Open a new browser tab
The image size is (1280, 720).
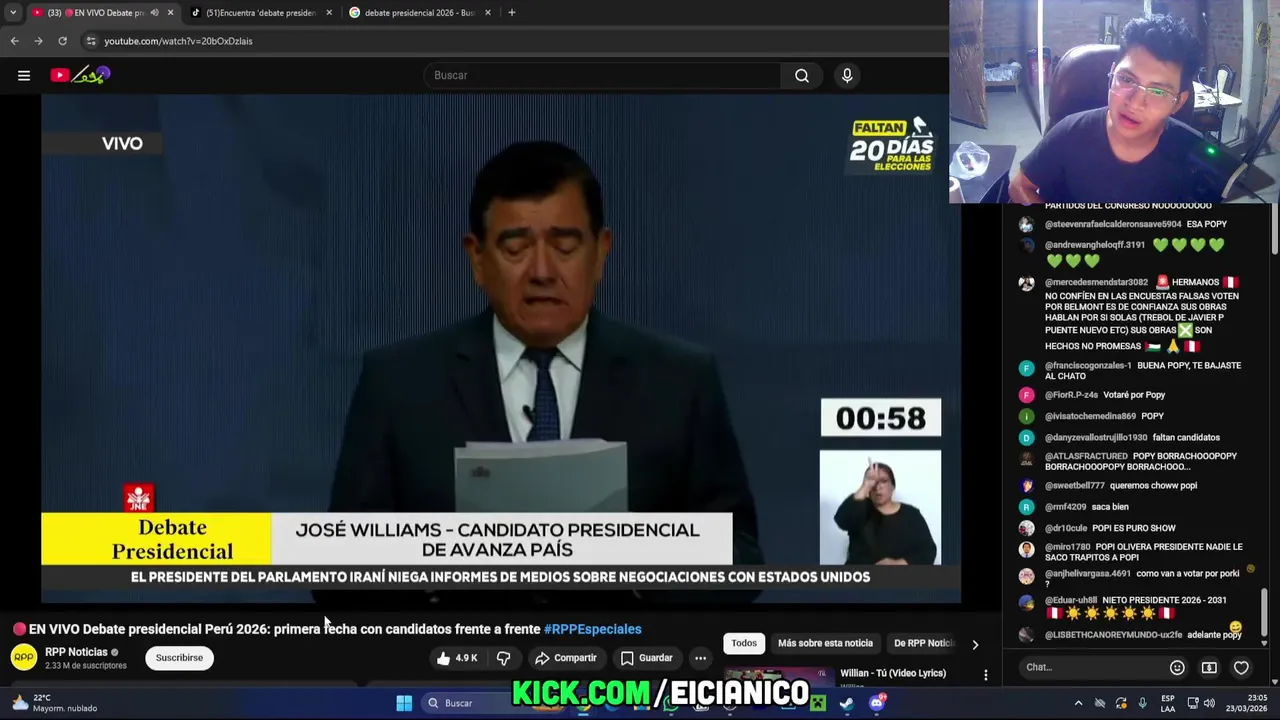511,12
